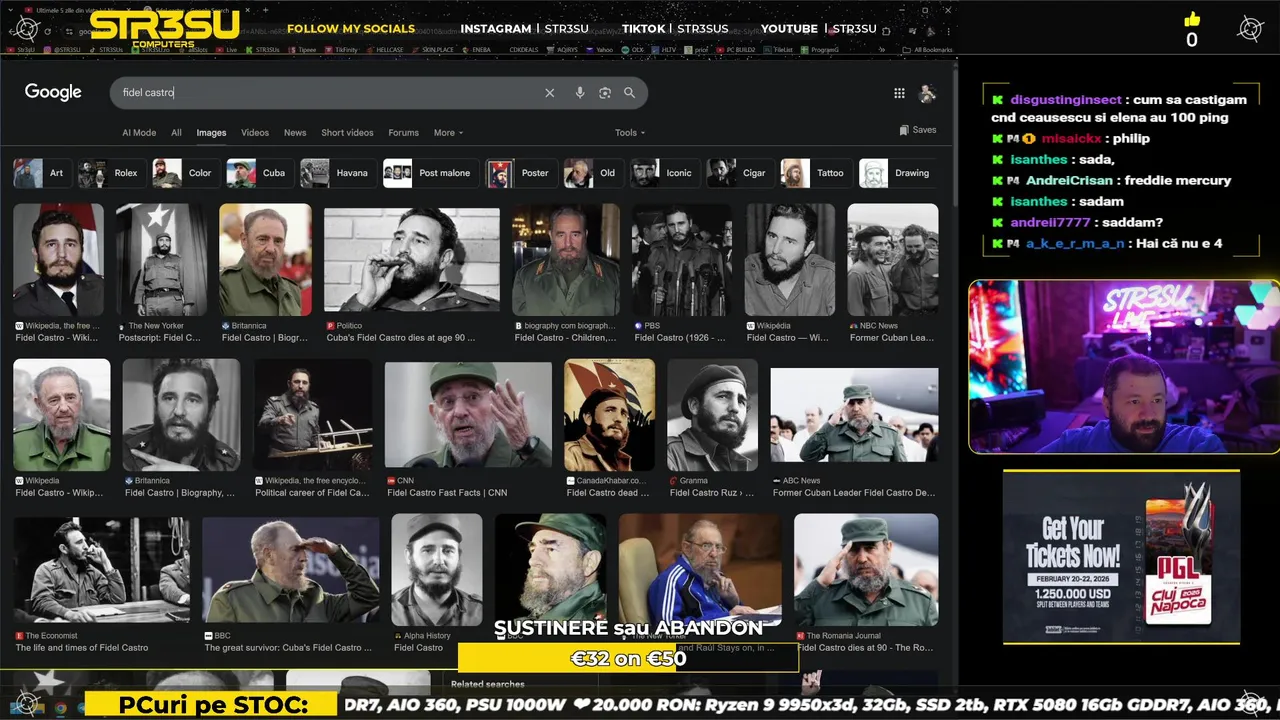The width and height of the screenshot is (1280, 720).
Task: Open search by image (camera lens icon)
Action: 604,93
